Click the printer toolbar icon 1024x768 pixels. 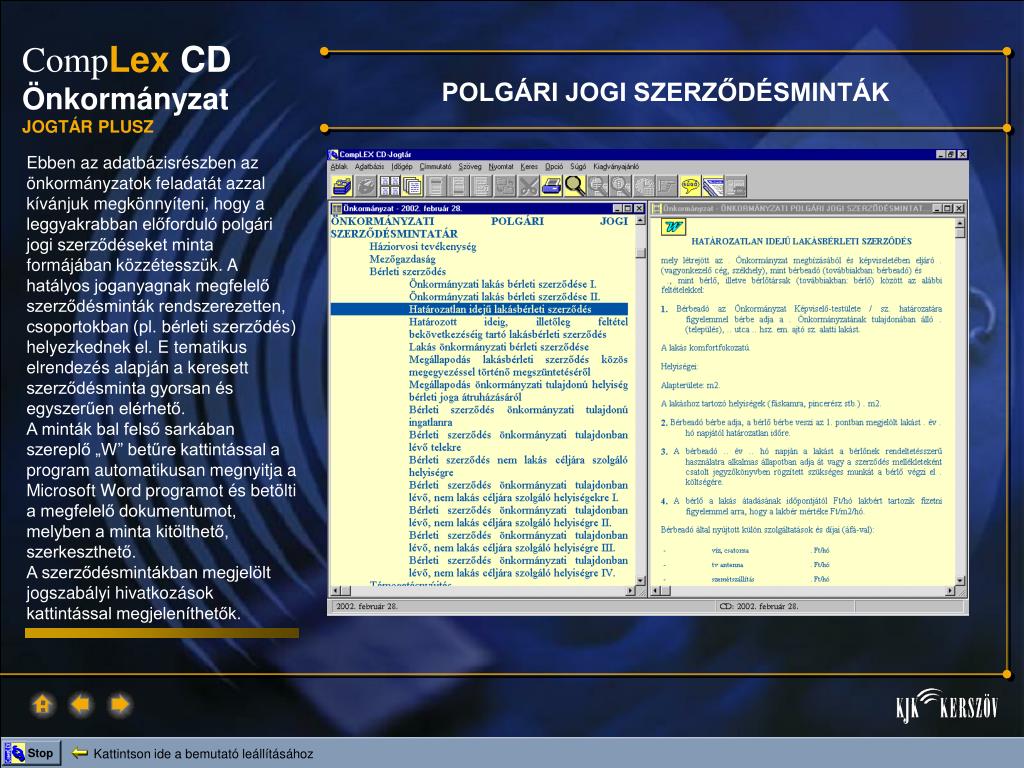pos(551,186)
